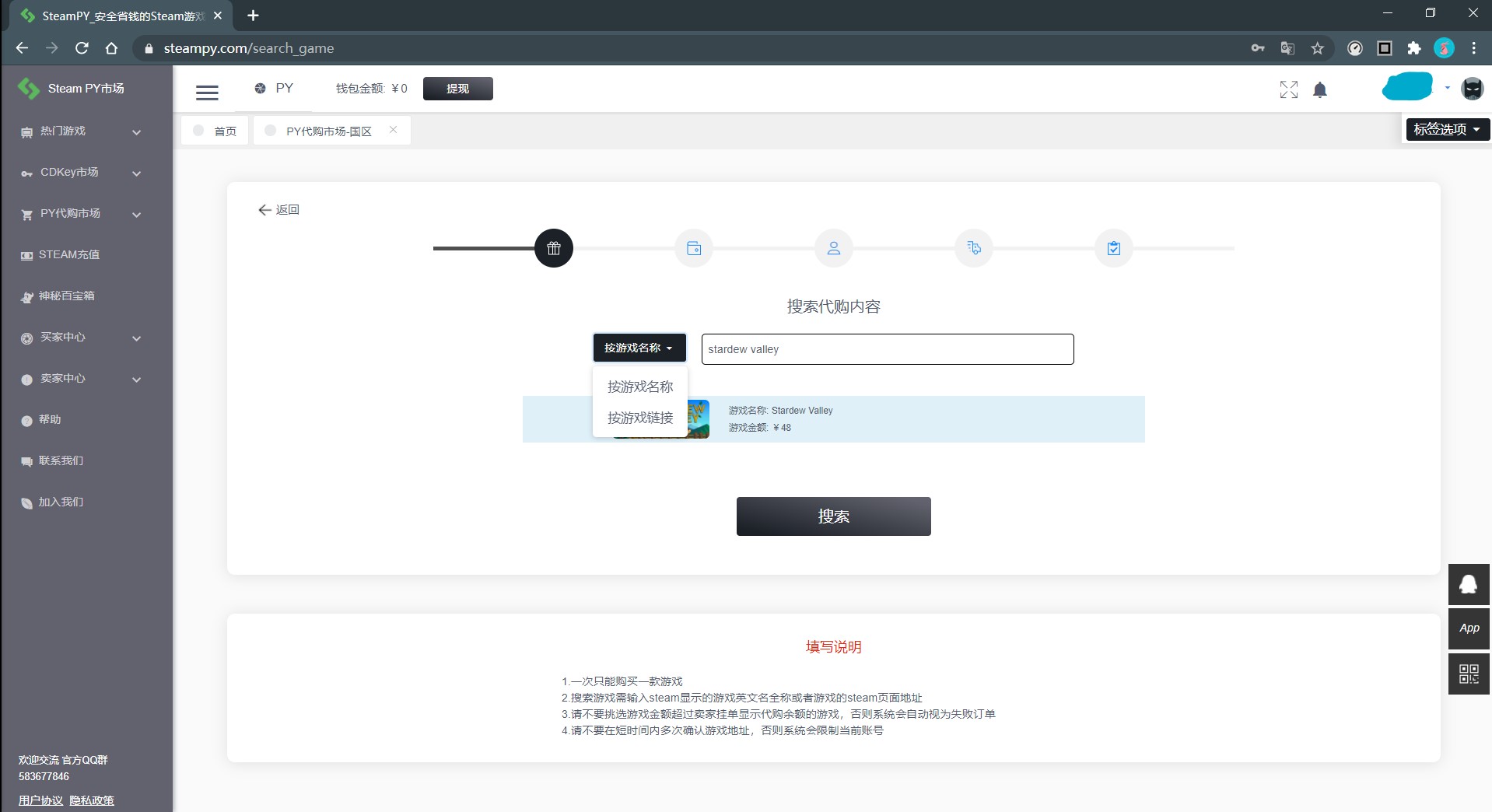This screenshot has width=1492, height=812.
Task: Open the App download floating button
Action: click(x=1469, y=628)
